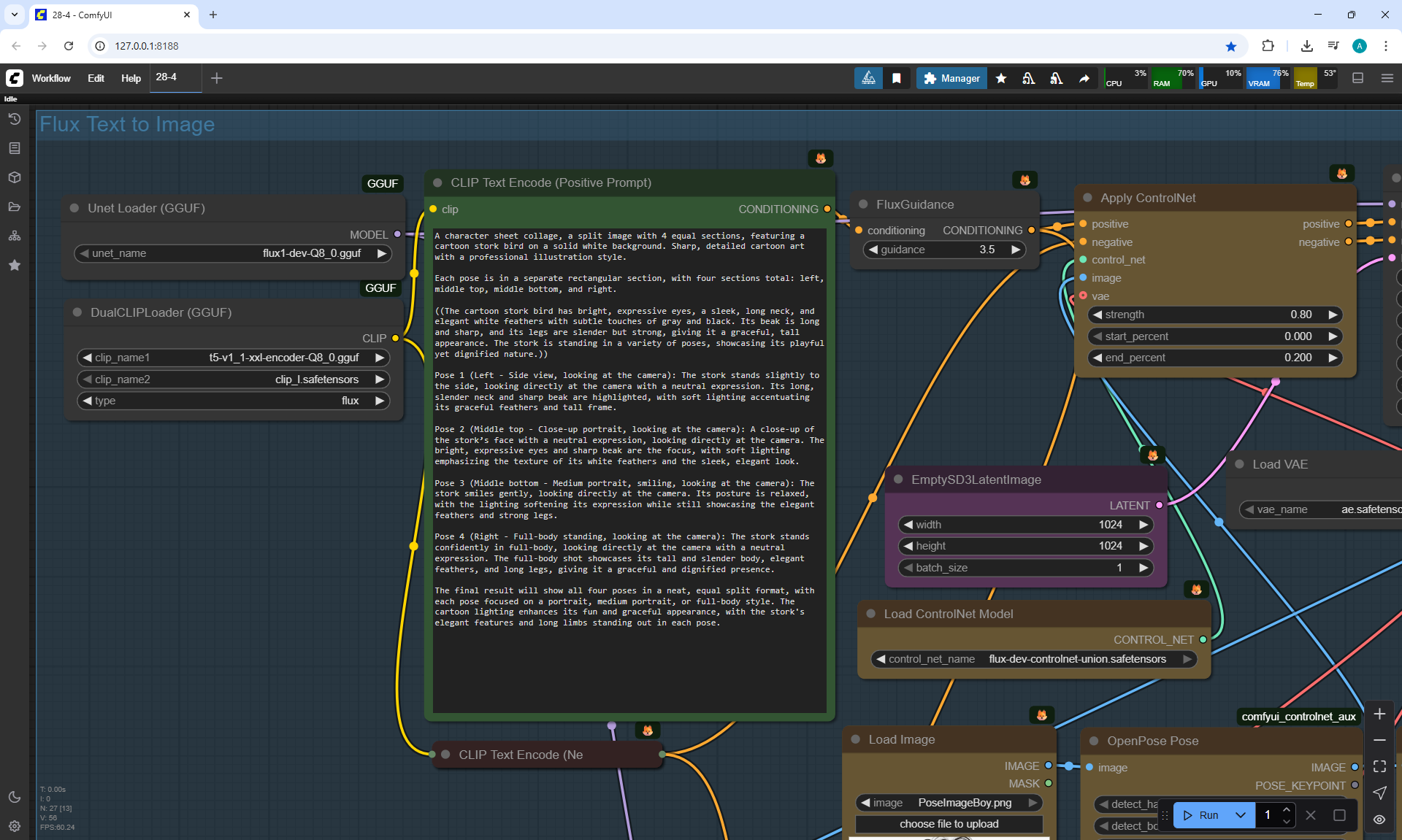Click the Manager button
The image size is (1402, 840).
[951, 78]
